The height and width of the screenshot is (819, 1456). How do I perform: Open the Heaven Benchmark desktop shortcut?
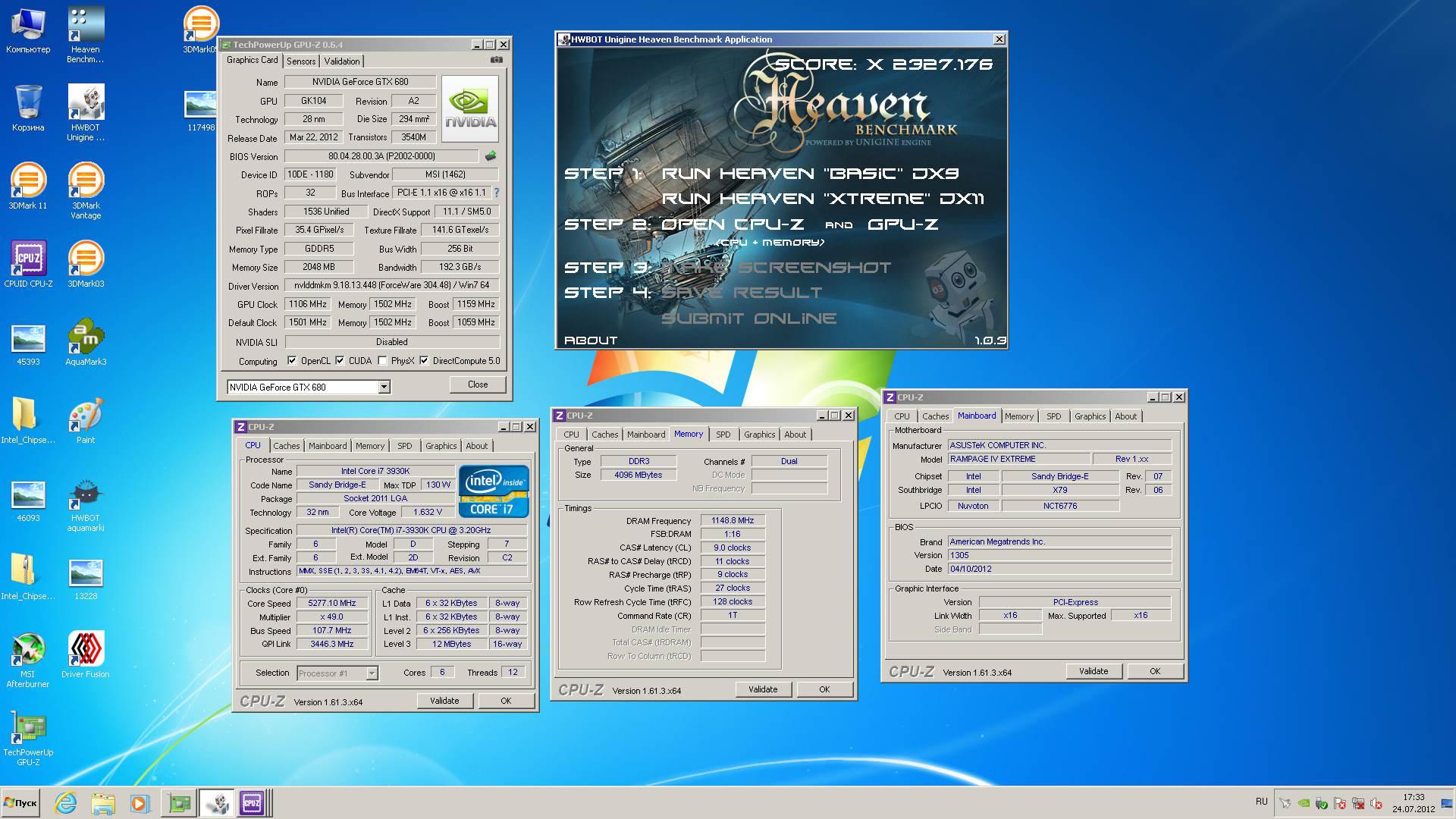pyautogui.click(x=86, y=35)
